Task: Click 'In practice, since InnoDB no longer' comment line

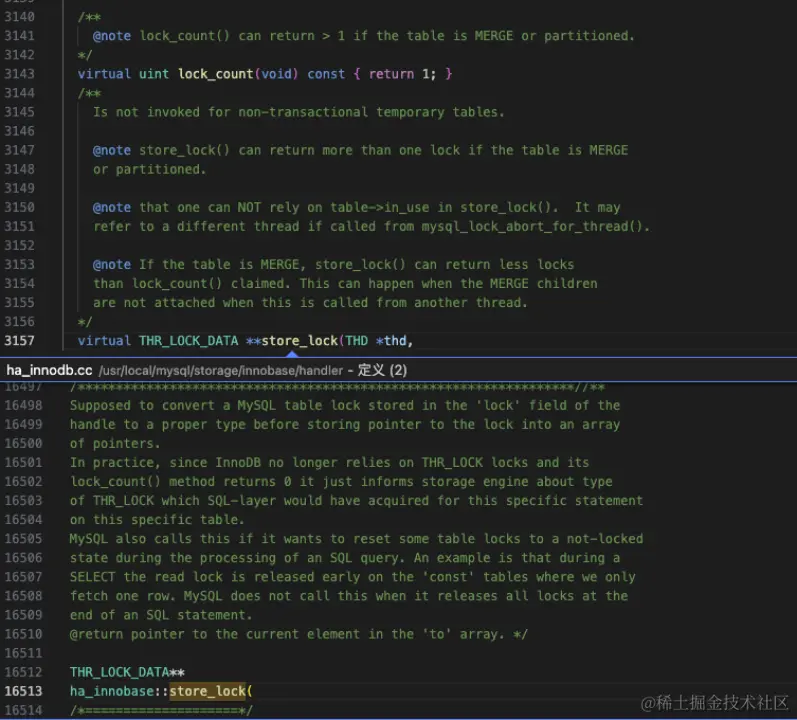Action: coord(329,463)
